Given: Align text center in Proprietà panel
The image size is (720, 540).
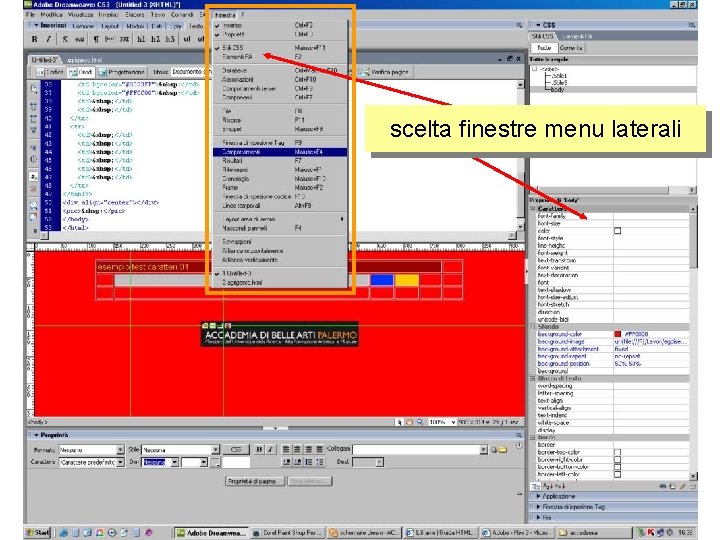Looking at the screenshot, I should coord(297,450).
